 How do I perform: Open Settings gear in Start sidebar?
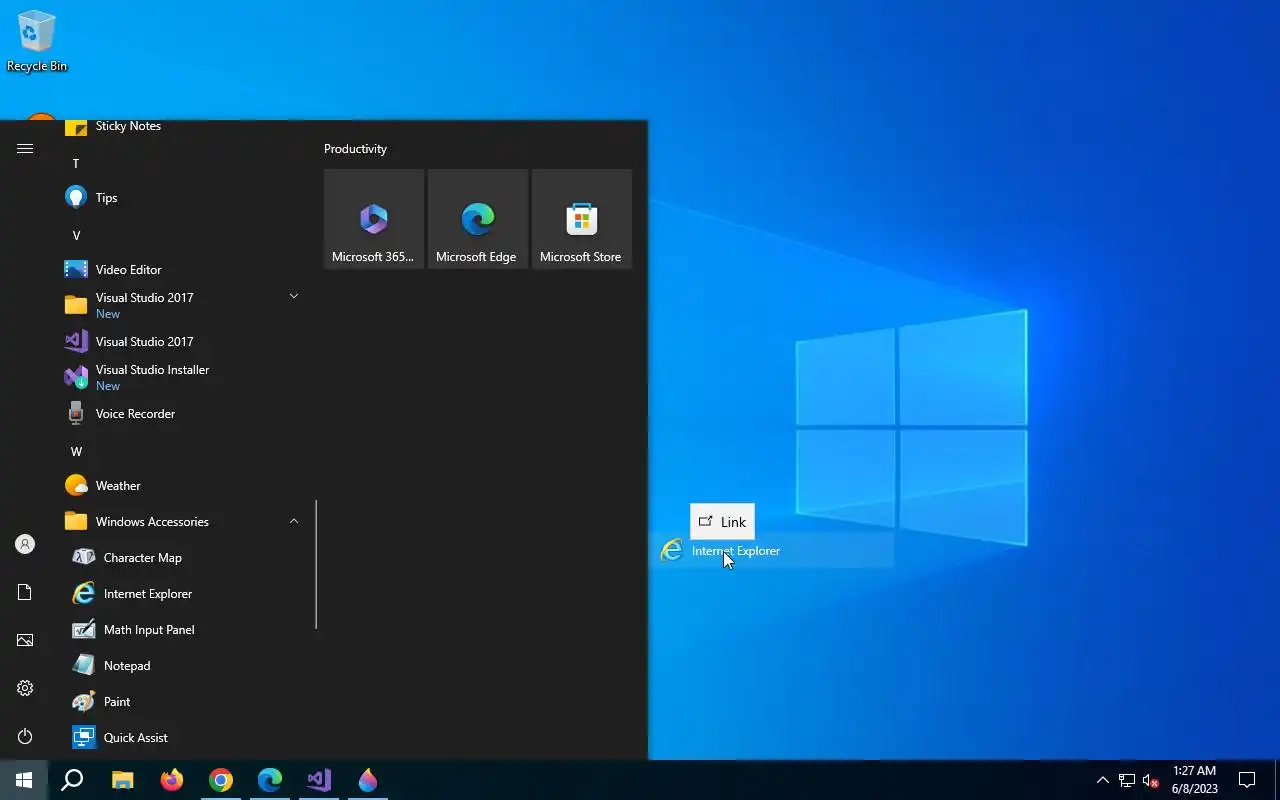25,688
